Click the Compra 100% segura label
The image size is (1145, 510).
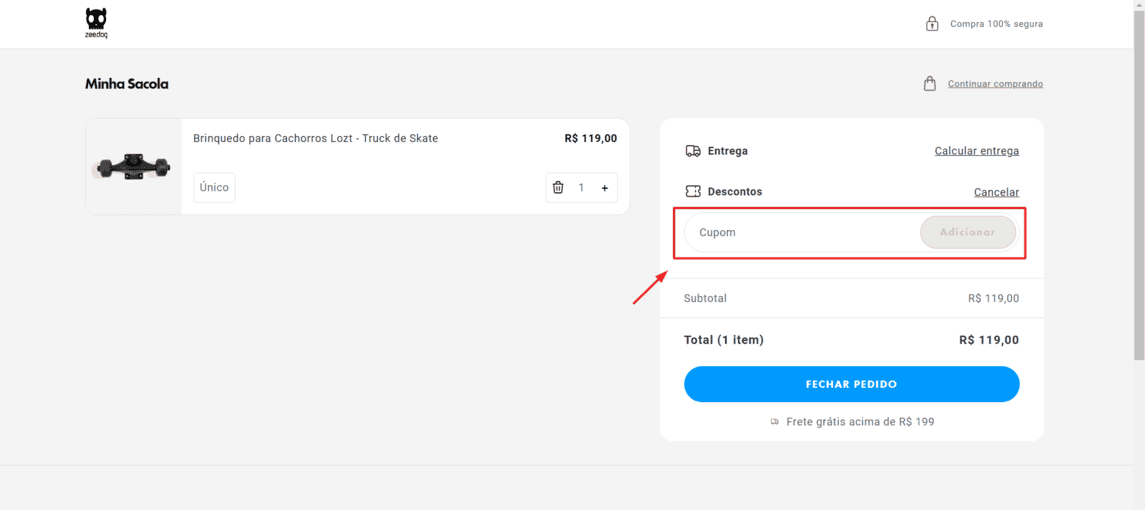click(996, 24)
